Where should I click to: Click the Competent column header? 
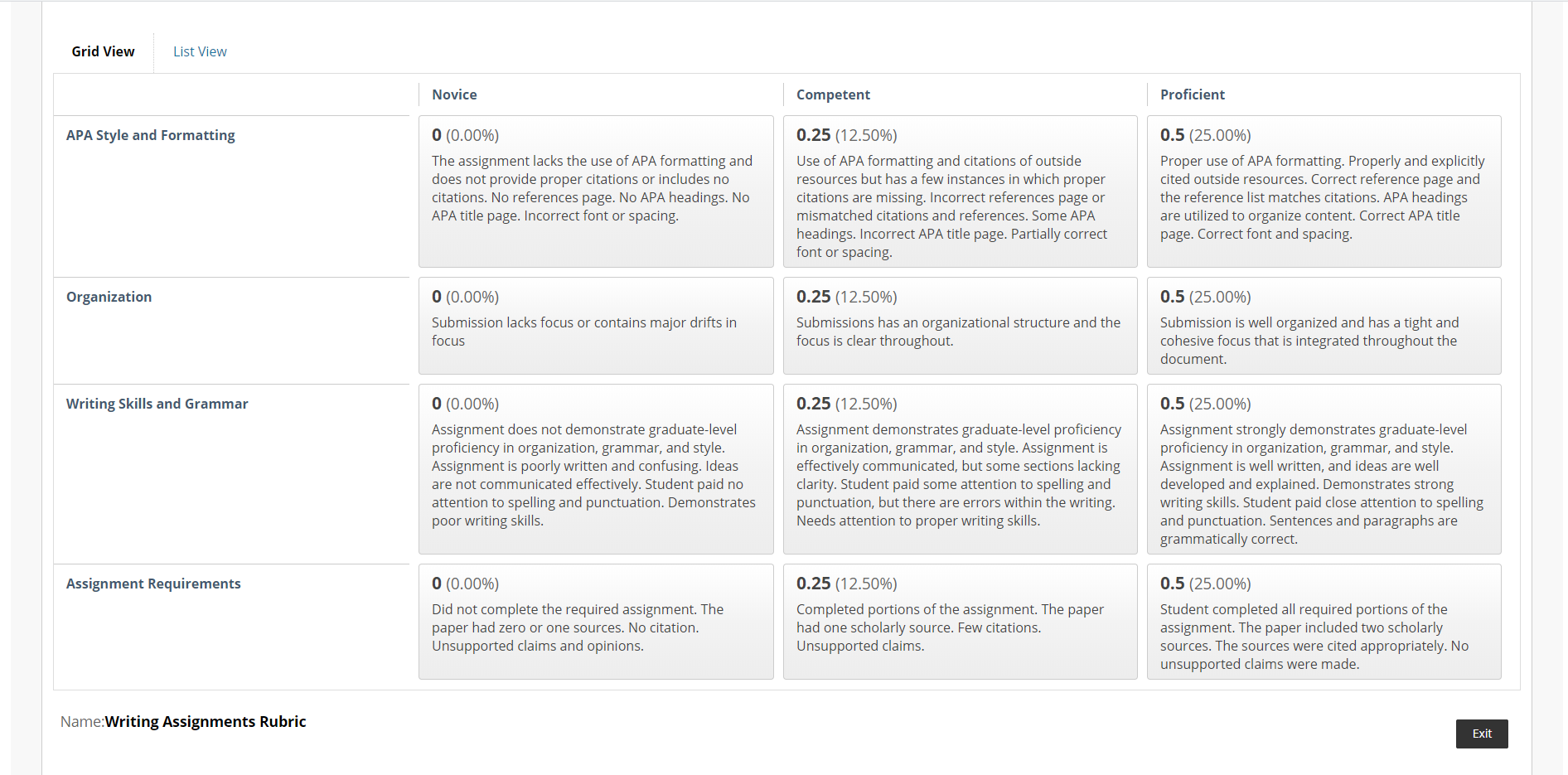[x=833, y=94]
